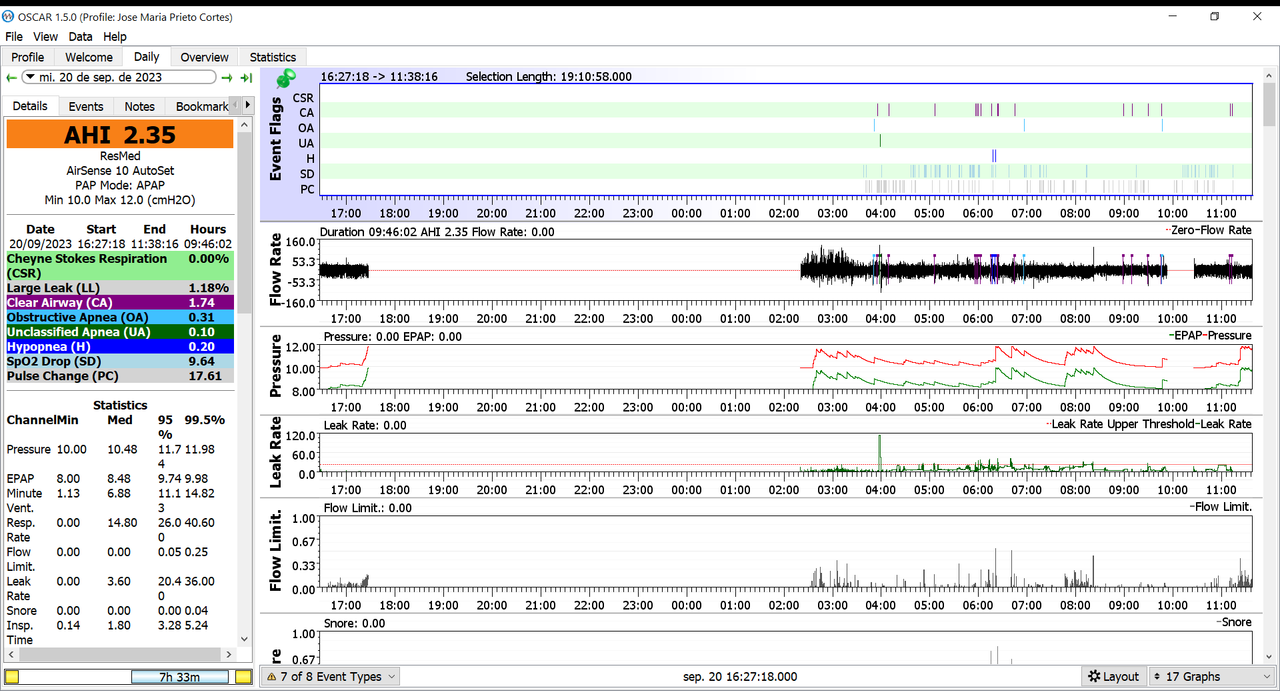Image resolution: width=1280 pixels, height=691 pixels.
Task: Click the Cheyne Stokes Respiration row
Action: 120,266
